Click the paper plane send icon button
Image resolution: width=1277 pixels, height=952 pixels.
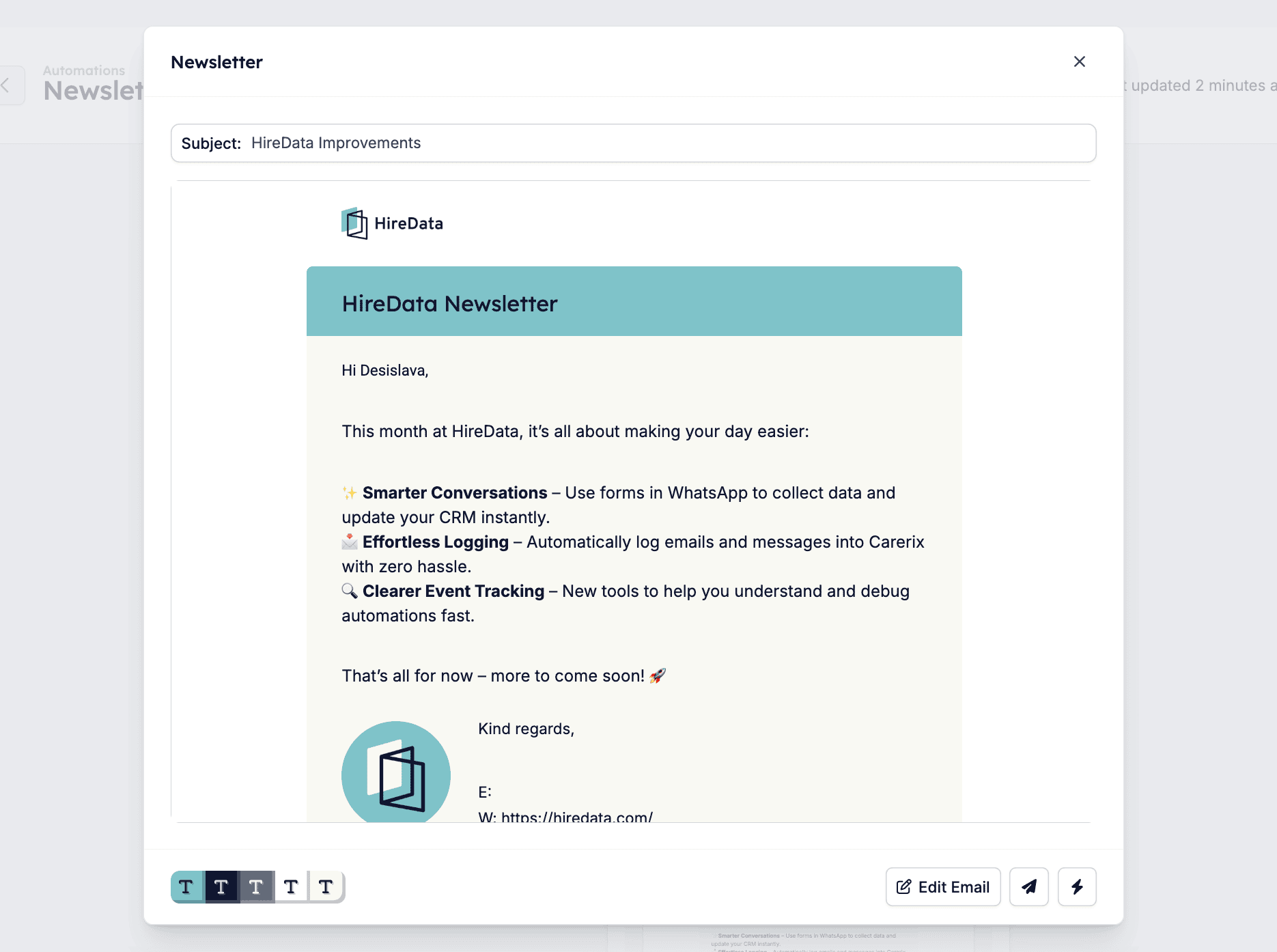(1028, 886)
